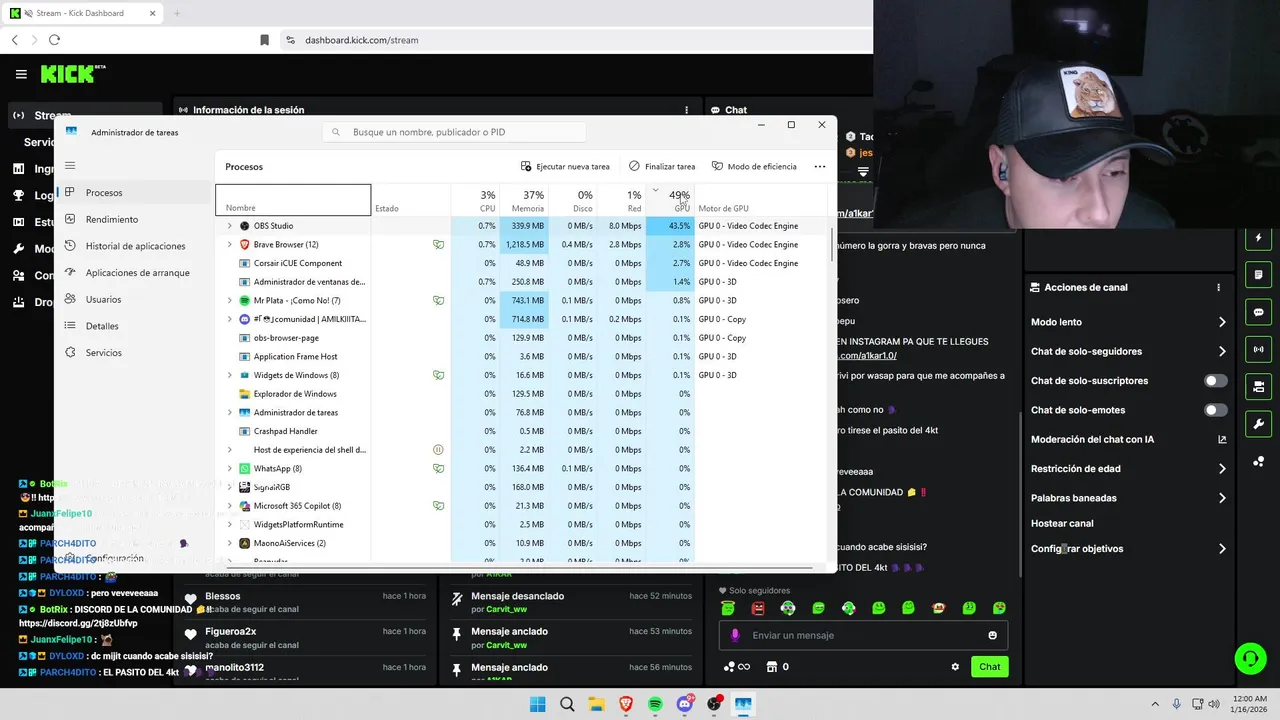
Task: Open Restricción de edad options
Action: pyautogui.click(x=1222, y=468)
